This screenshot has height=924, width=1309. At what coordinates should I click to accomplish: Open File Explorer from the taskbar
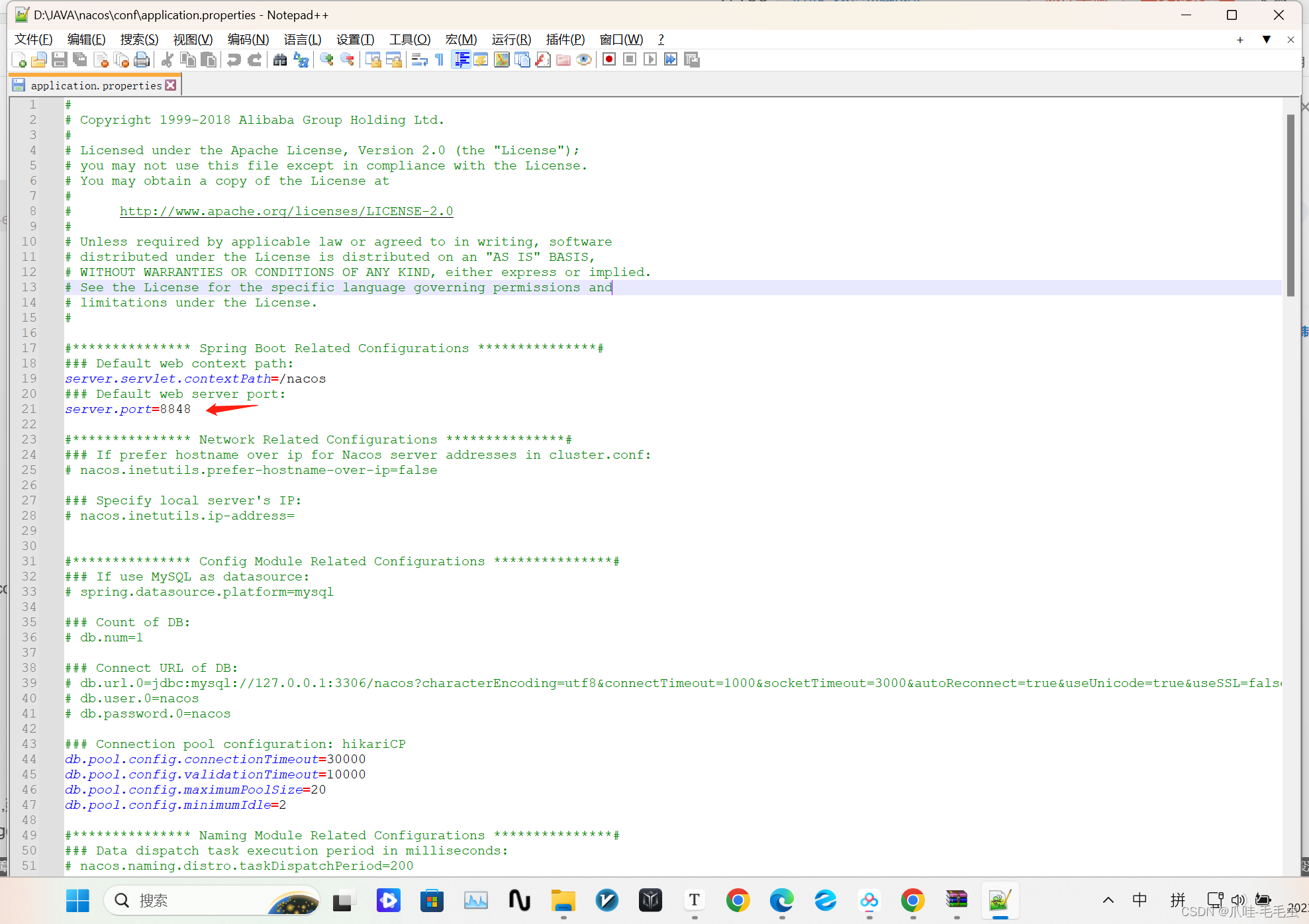(563, 900)
